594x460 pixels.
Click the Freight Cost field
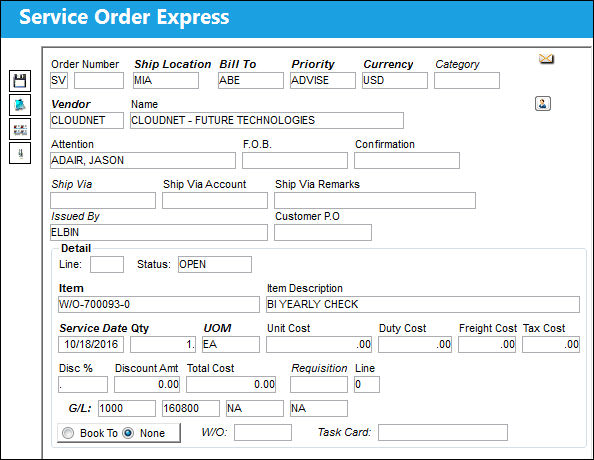point(487,344)
